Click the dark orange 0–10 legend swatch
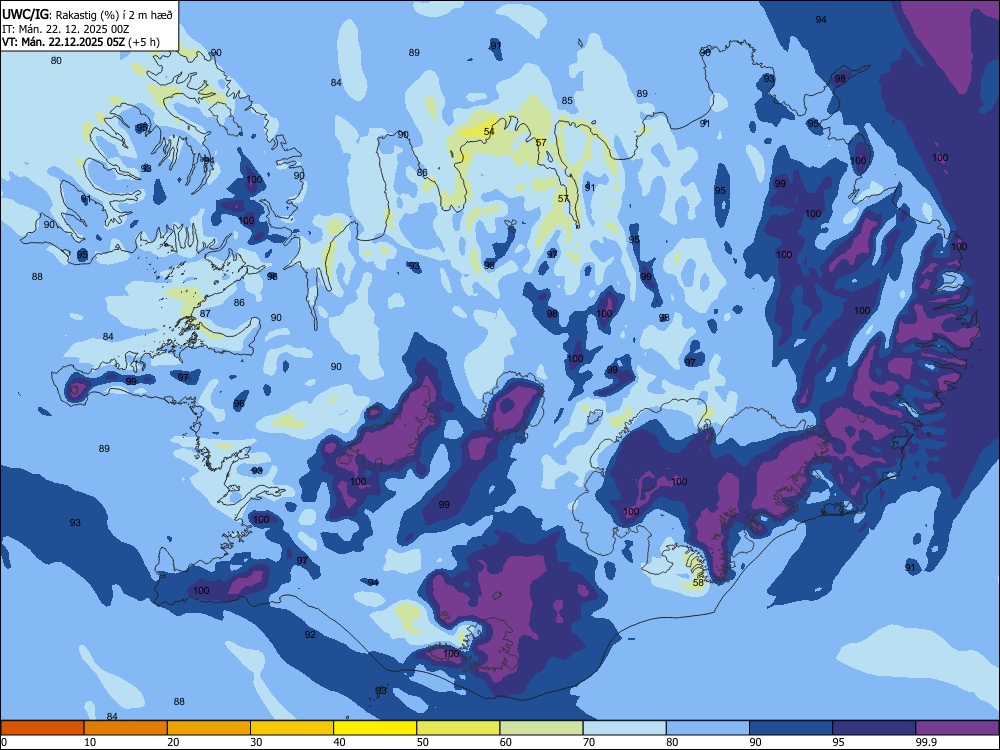 [42, 728]
